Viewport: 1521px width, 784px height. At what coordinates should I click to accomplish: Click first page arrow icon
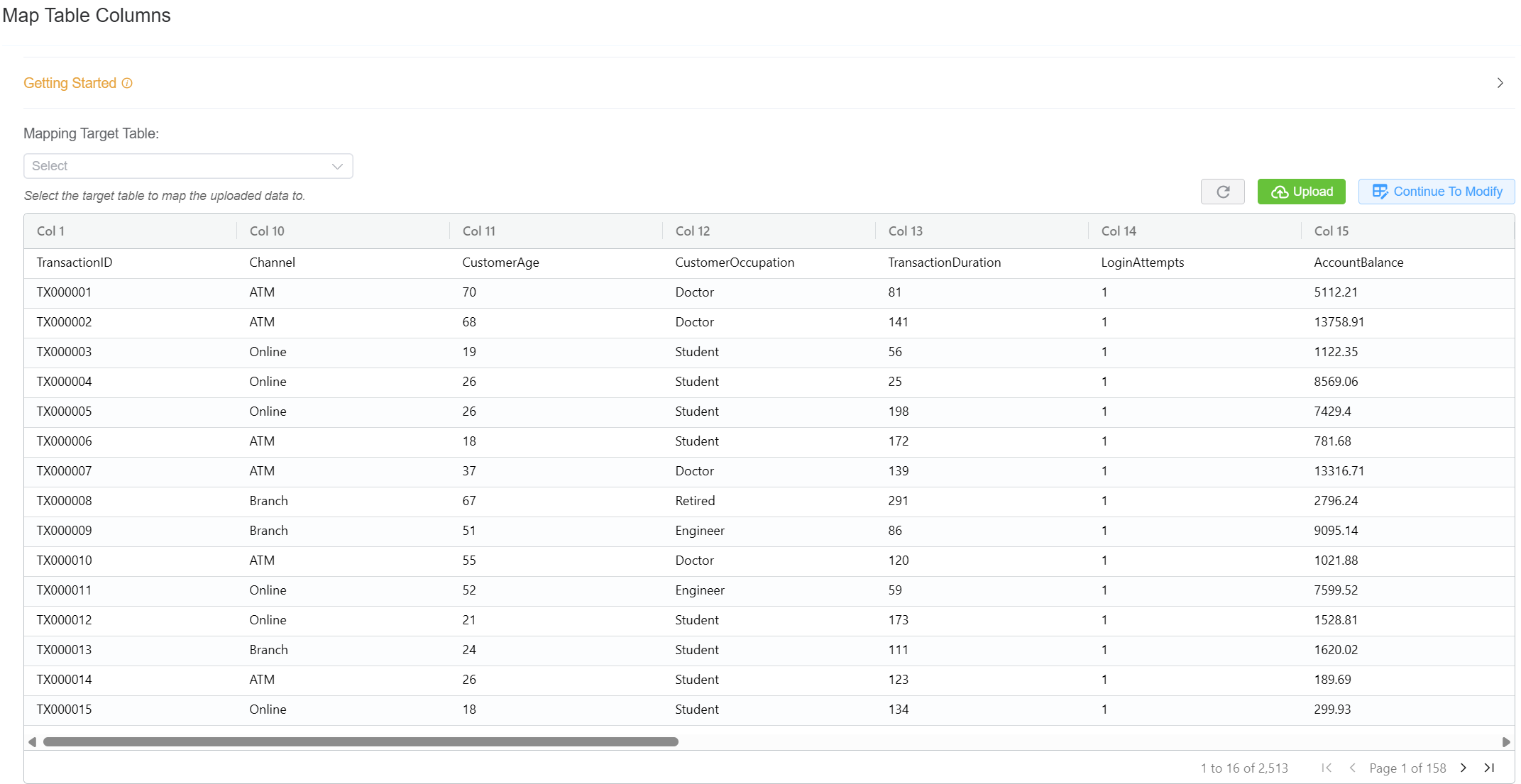click(1326, 768)
